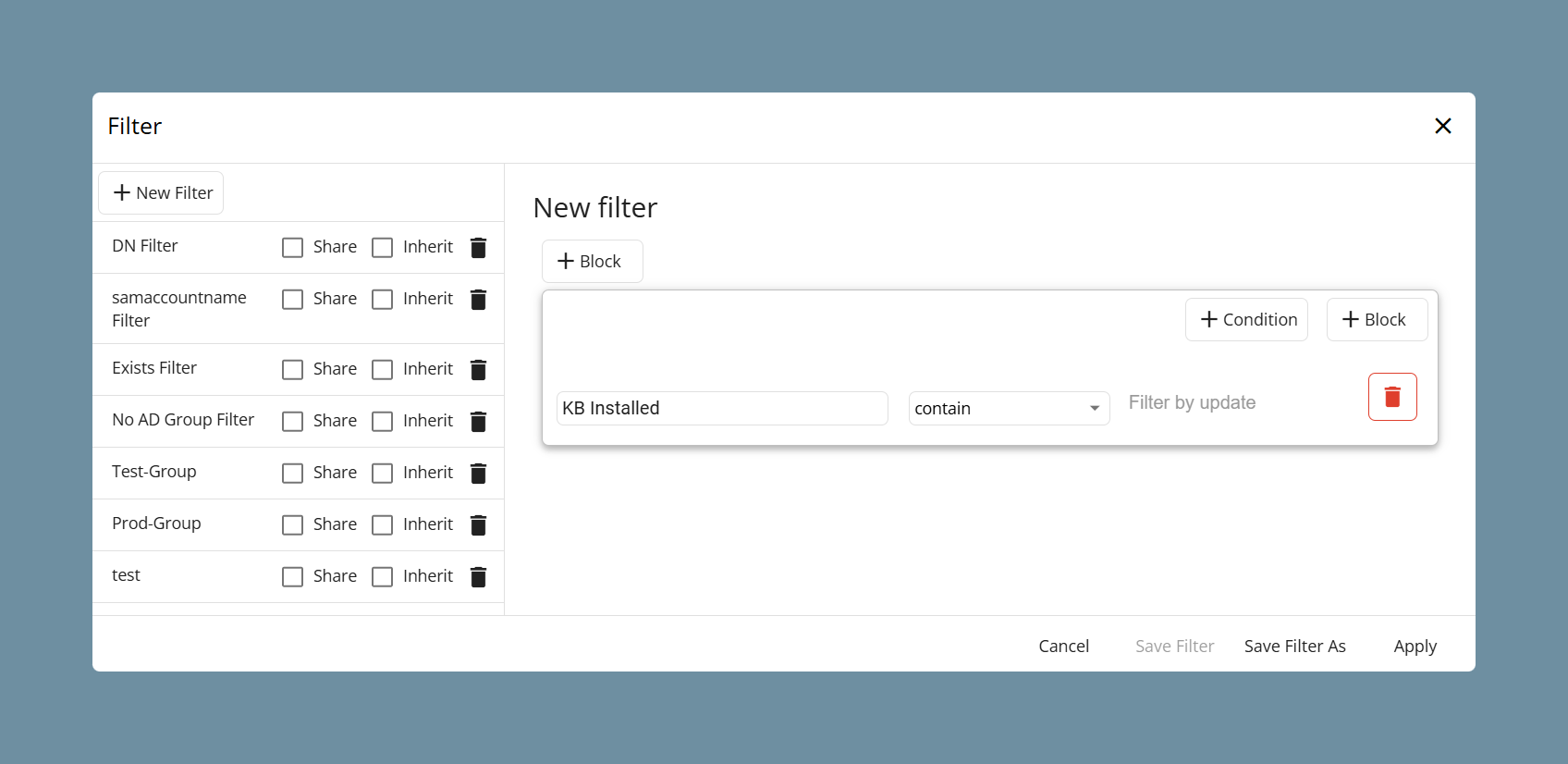Select the No AD Group Filter entry
The width and height of the screenshot is (1568, 764).
[183, 420]
